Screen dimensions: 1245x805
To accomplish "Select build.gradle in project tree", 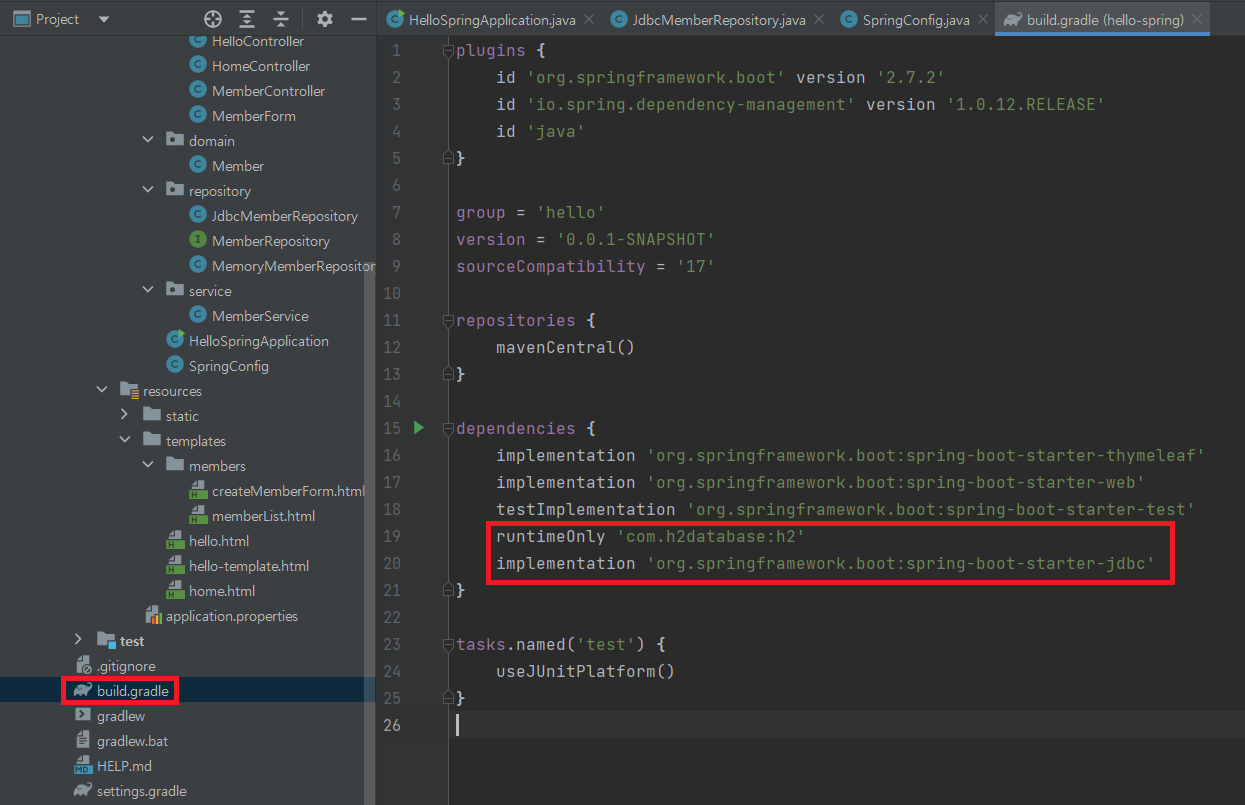I will (133, 691).
